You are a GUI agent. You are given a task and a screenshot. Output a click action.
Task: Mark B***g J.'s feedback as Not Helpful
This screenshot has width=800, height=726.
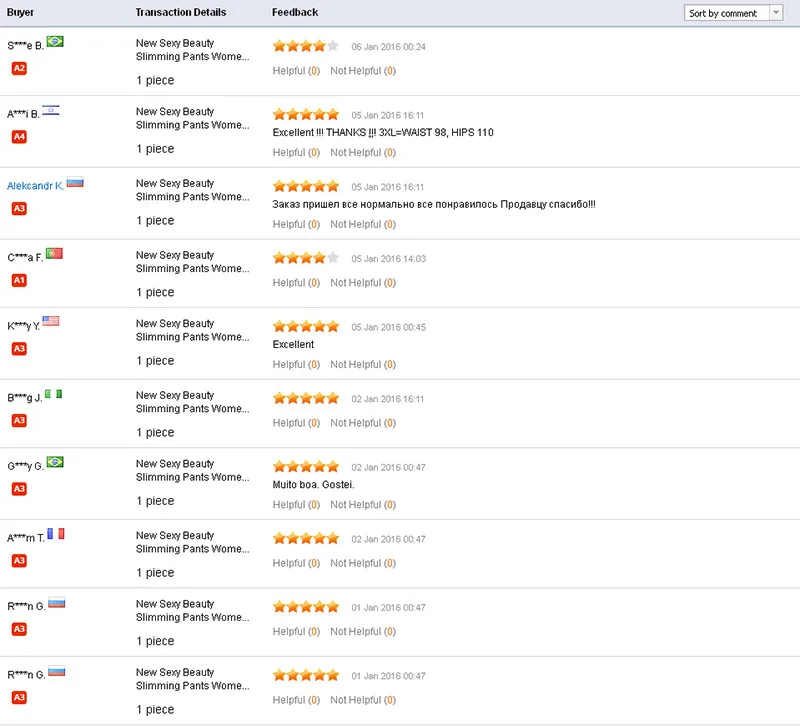pos(363,423)
